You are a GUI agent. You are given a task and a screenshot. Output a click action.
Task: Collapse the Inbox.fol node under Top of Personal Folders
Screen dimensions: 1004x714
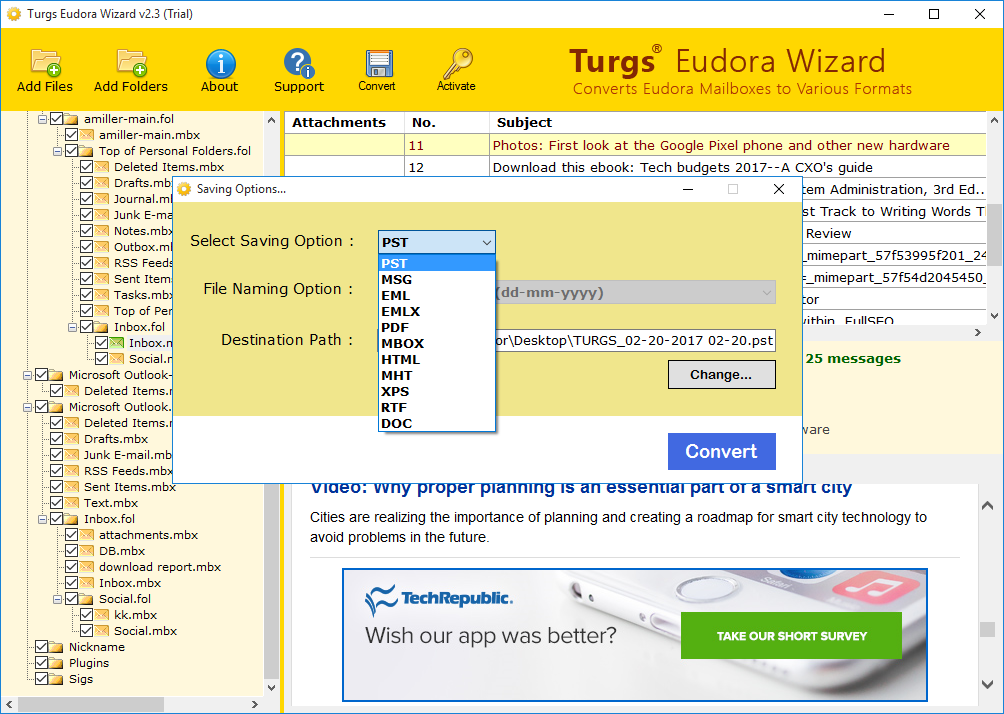pyautogui.click(x=73, y=327)
